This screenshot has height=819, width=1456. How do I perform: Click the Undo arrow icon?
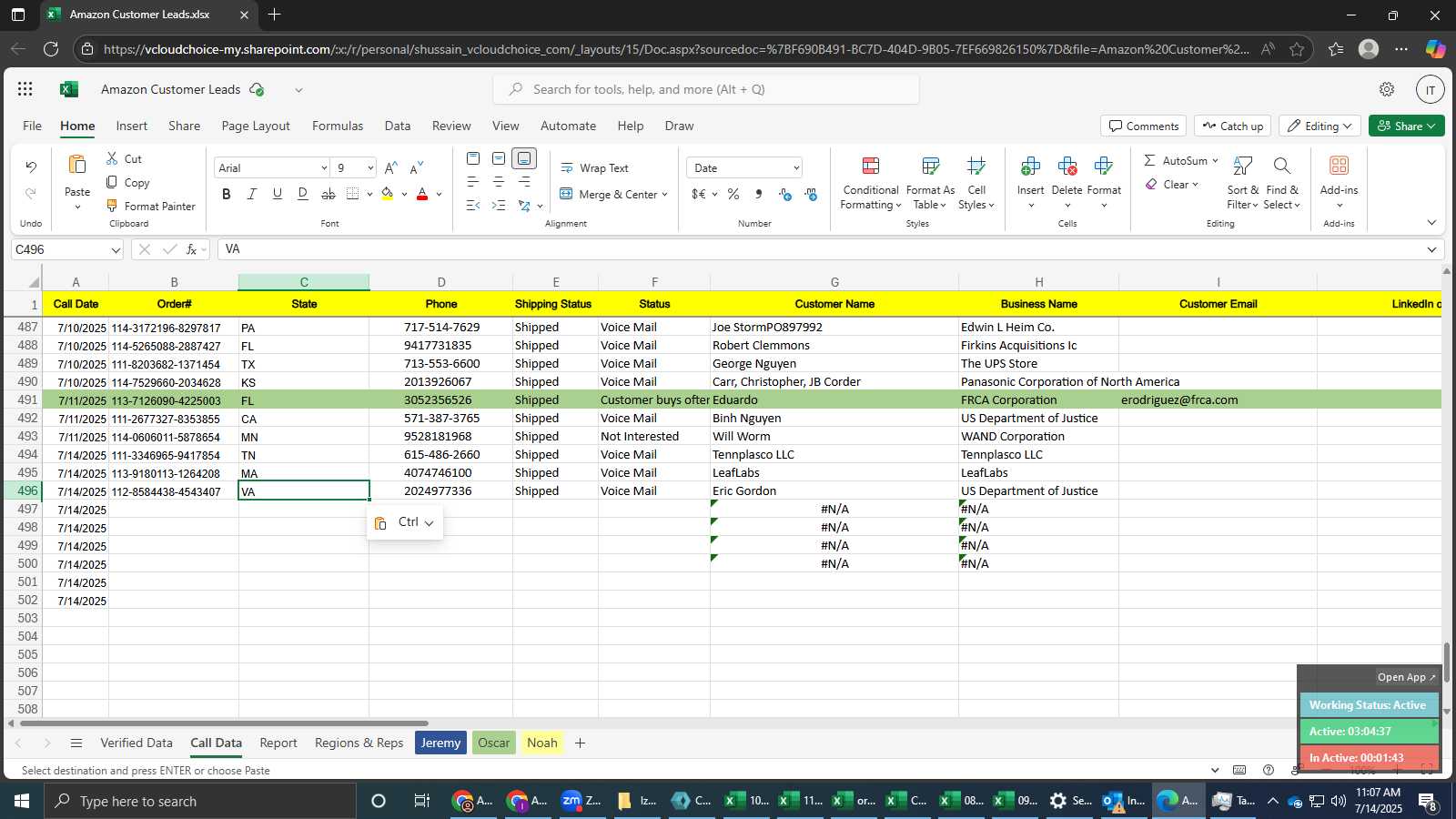point(31,167)
